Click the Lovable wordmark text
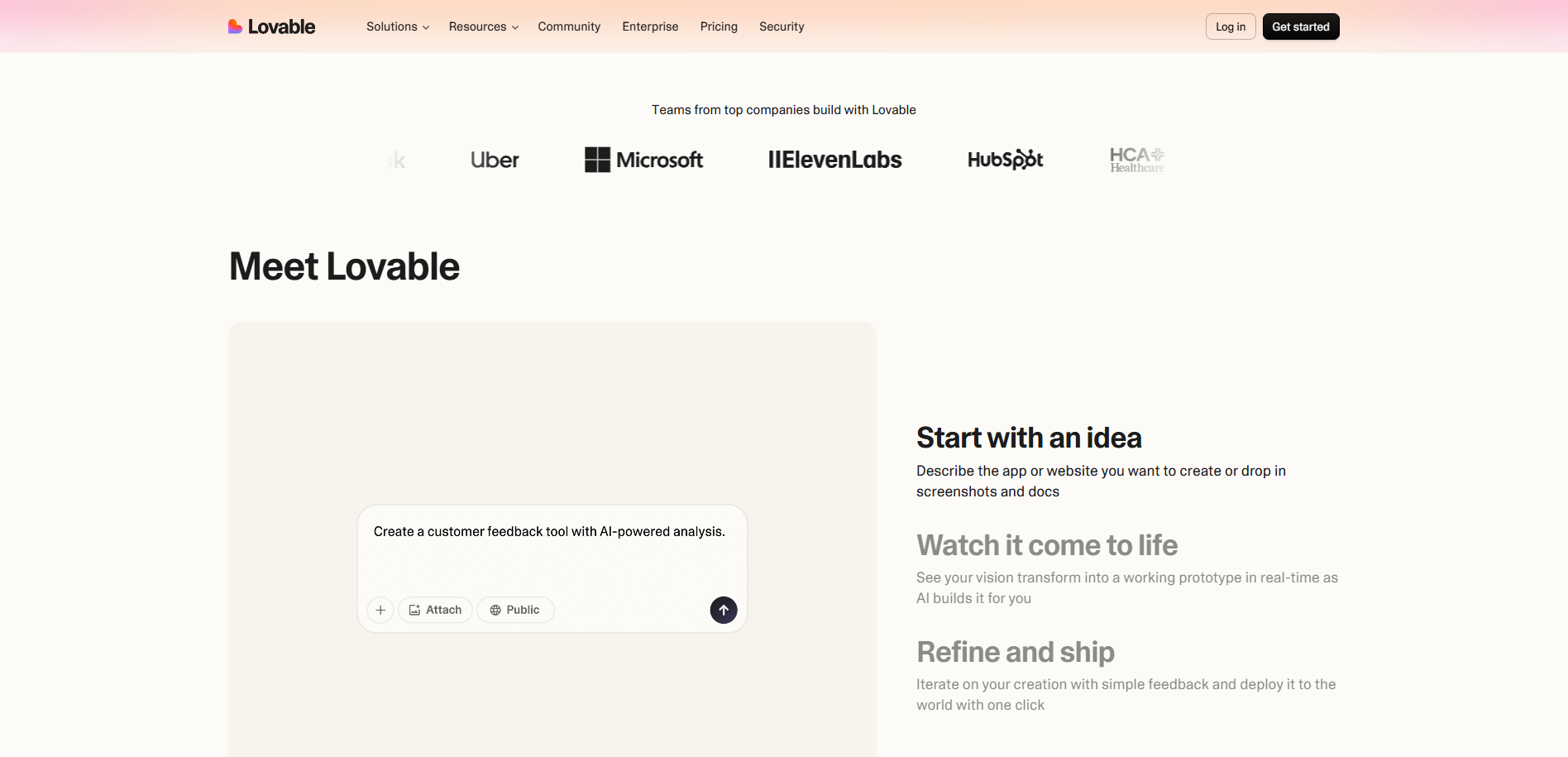The image size is (1568, 757). pos(281,26)
